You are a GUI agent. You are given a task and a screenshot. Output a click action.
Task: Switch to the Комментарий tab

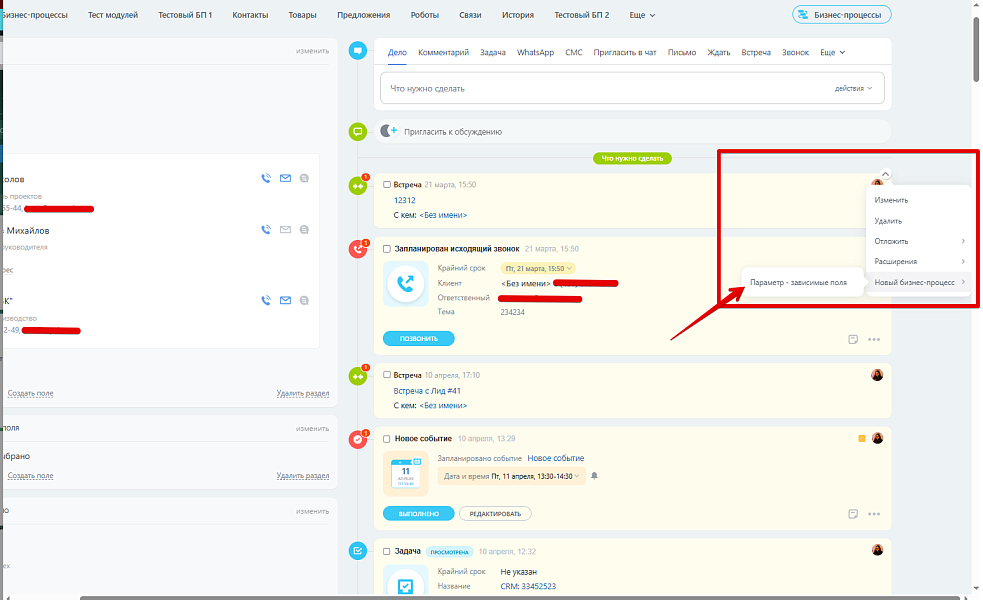coord(443,52)
